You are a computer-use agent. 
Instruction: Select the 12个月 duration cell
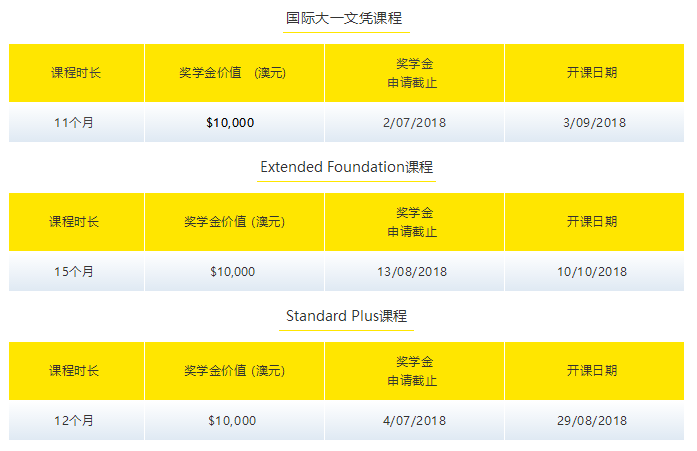(74, 421)
